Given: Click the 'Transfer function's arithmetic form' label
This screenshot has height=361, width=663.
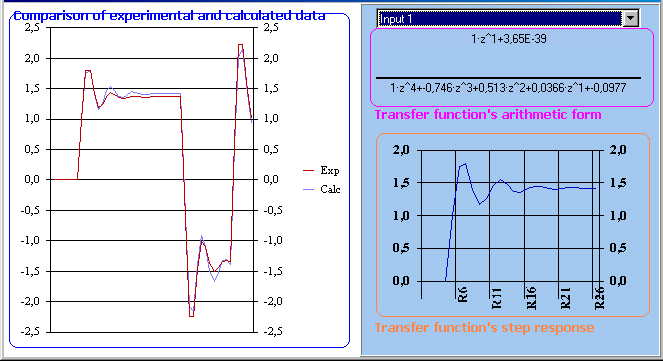Looking at the screenshot, I should (x=488, y=115).
